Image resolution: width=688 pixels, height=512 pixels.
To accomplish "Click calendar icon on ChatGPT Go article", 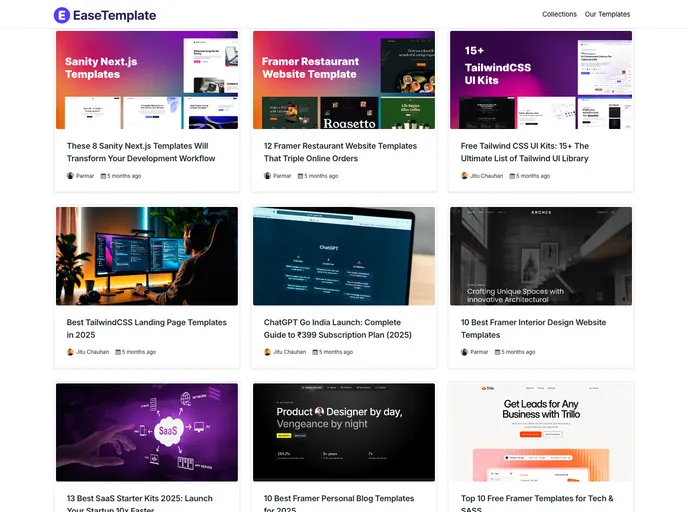I will click(x=315, y=352).
